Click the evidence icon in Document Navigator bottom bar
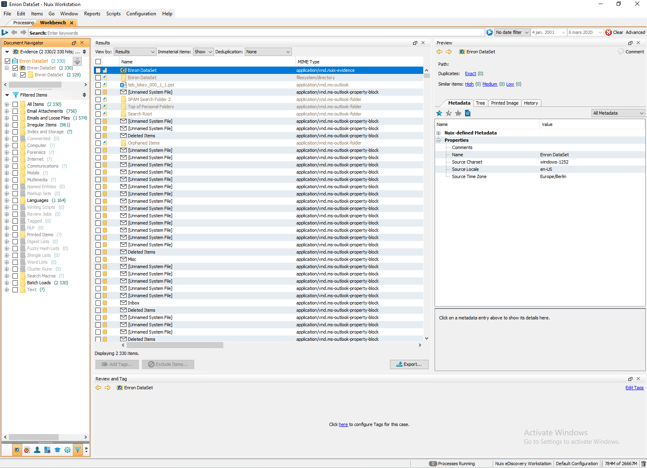 (17, 450)
